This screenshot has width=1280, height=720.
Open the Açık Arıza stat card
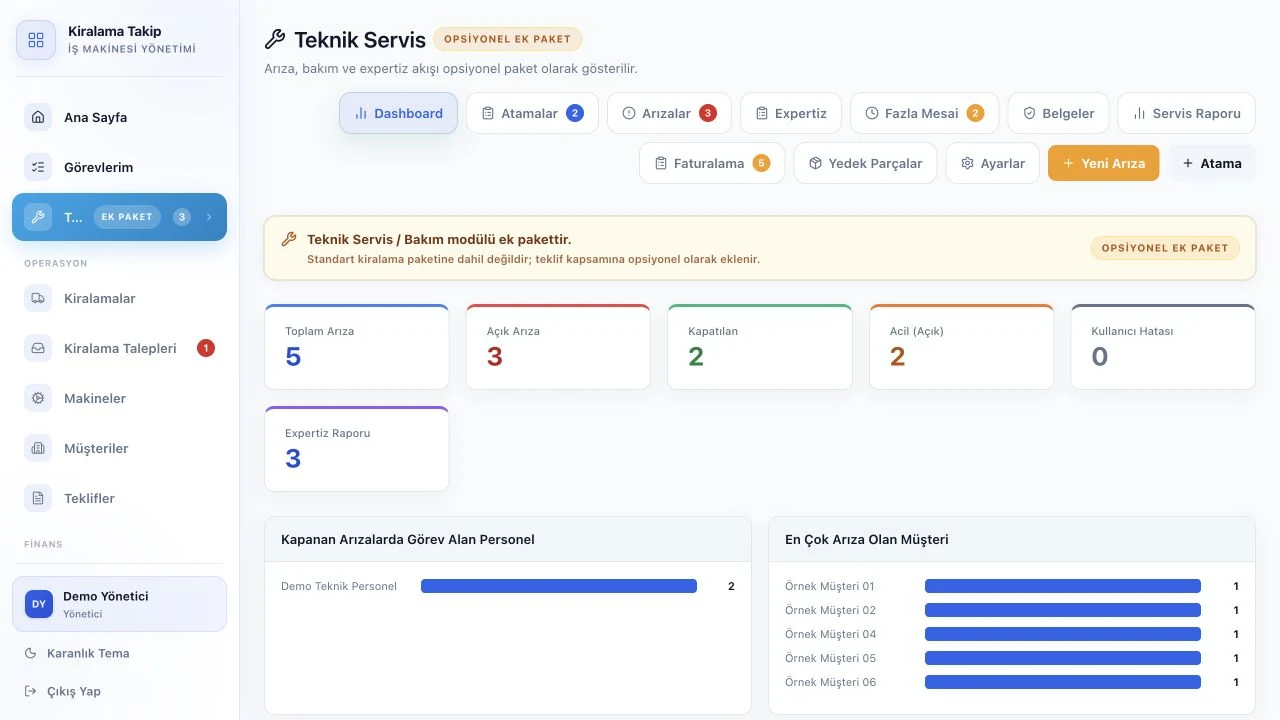(558, 347)
